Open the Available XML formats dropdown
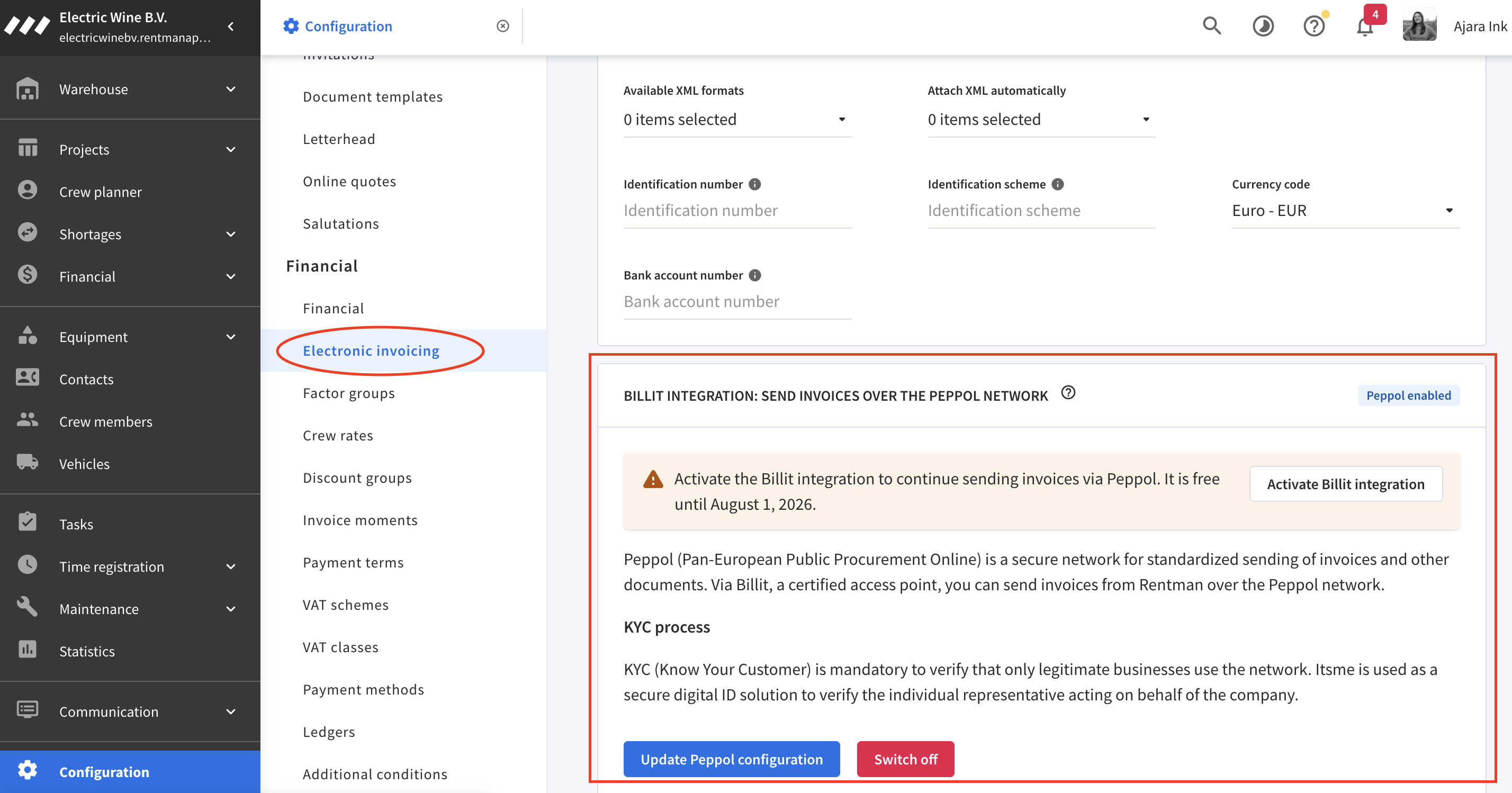 coord(737,120)
